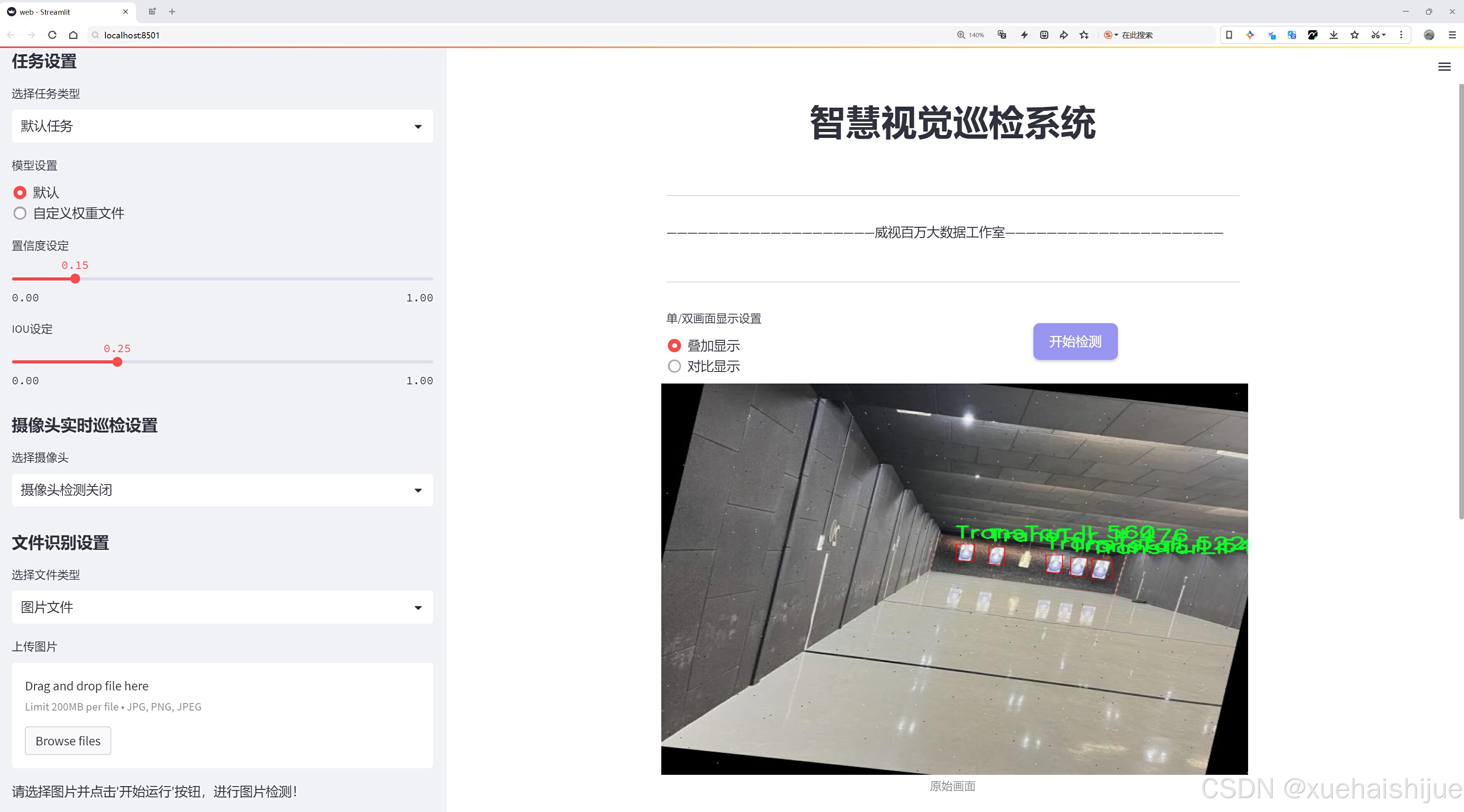The width and height of the screenshot is (1464, 812).
Task: Click the 威视百万大数据工作室 text line
Action: click(940, 232)
